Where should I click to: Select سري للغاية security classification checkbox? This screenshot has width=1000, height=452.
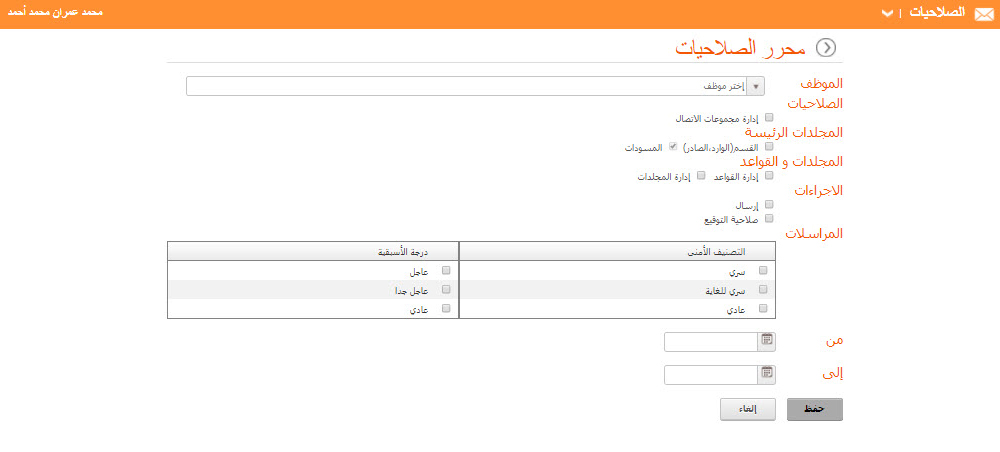click(x=764, y=289)
